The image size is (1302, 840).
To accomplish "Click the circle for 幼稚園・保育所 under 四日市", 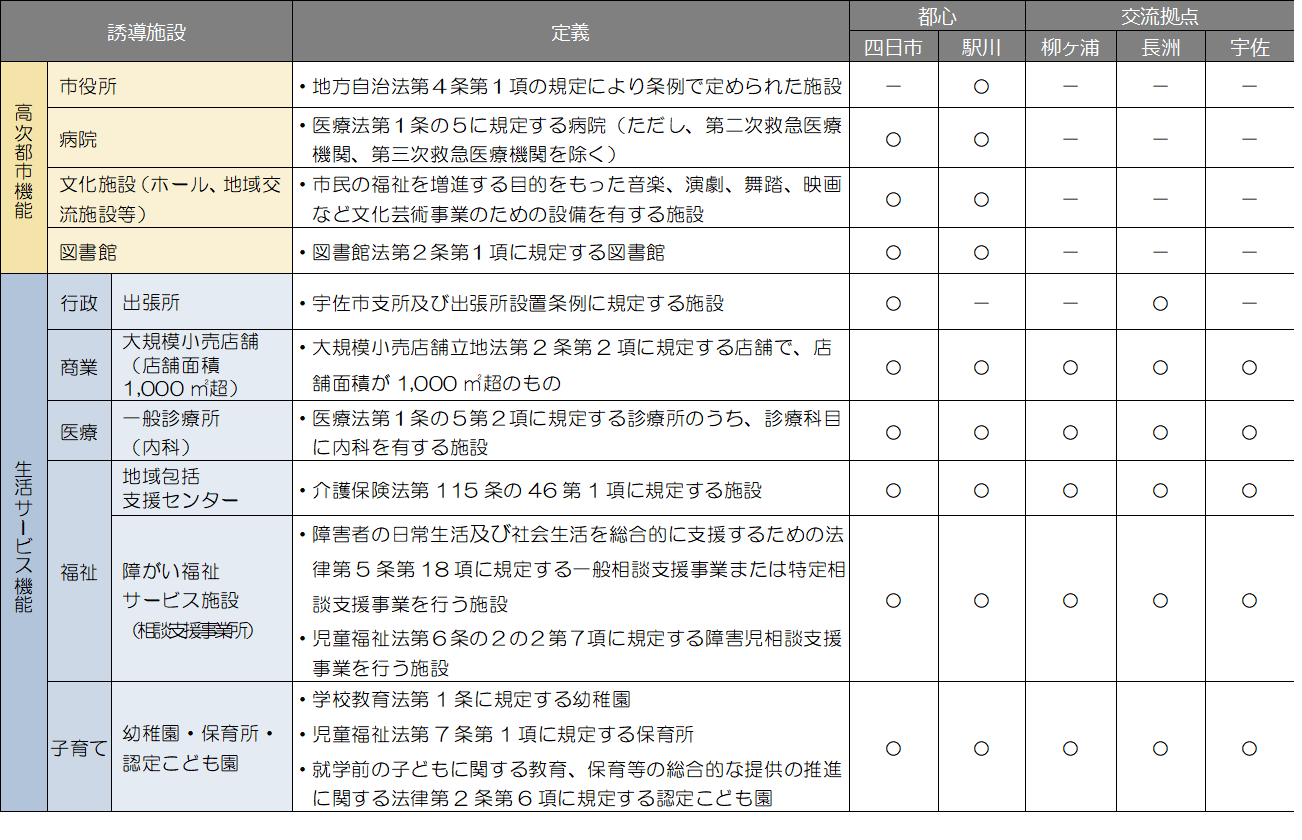I will click(894, 748).
